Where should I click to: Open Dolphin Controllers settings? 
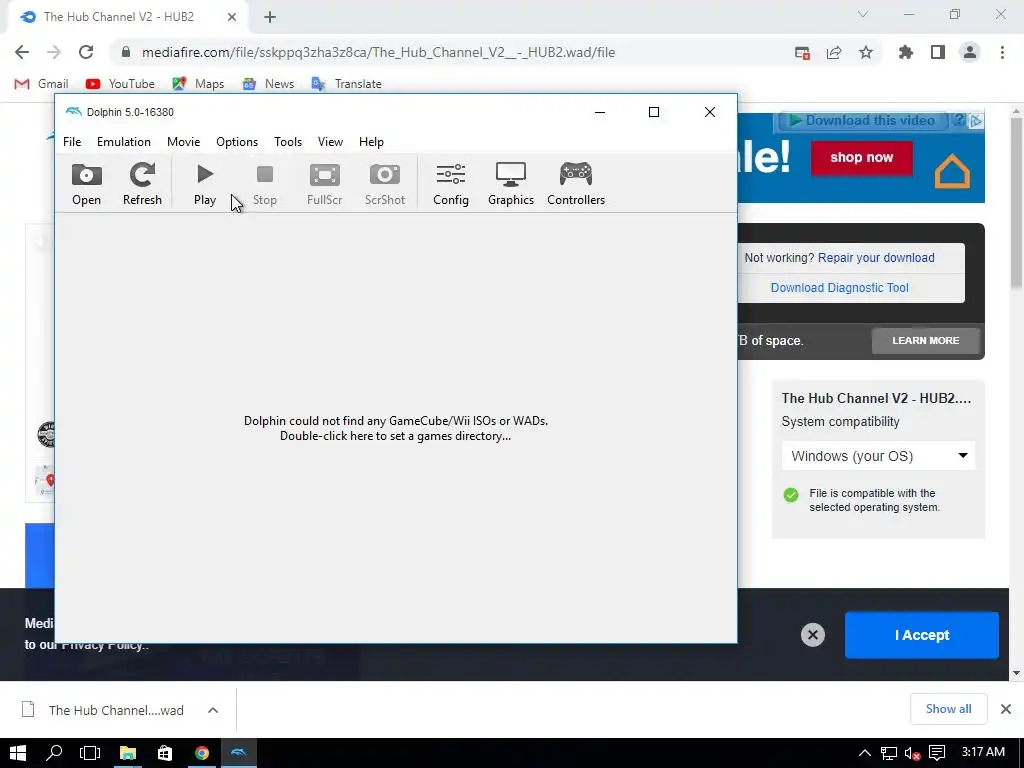coord(576,184)
